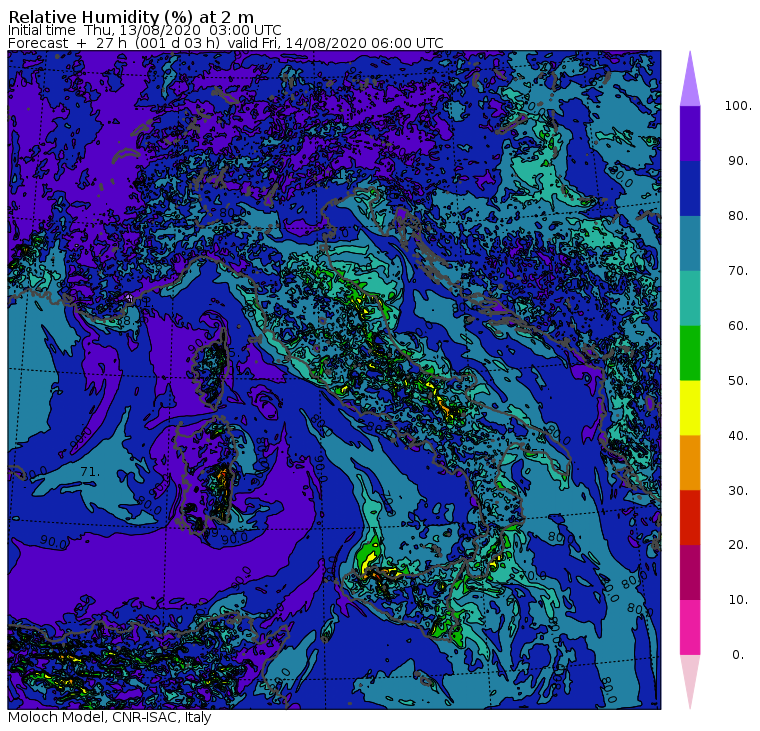This screenshot has height=731, width=760.
Task: Click the '40.' legend label
Action: coord(738,435)
